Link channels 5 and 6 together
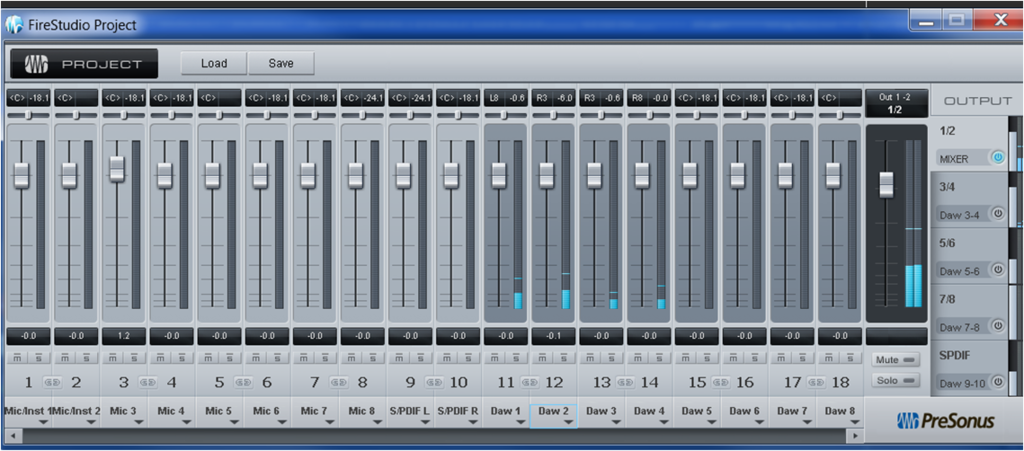 click(x=241, y=381)
